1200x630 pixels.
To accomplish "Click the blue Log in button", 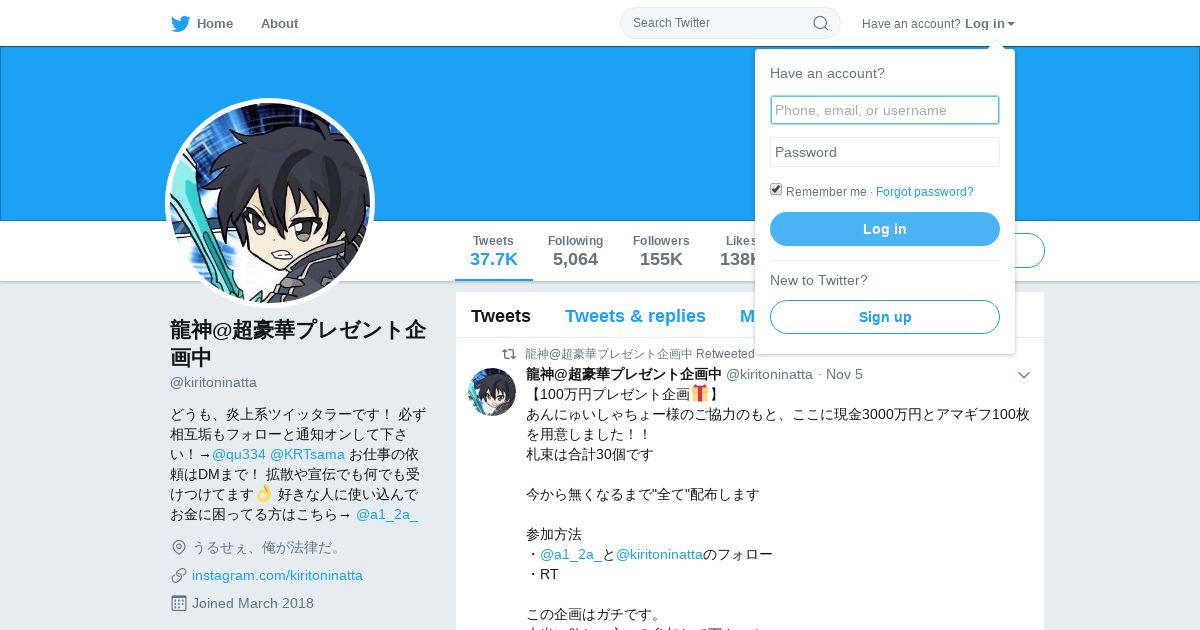I will pos(885,229).
